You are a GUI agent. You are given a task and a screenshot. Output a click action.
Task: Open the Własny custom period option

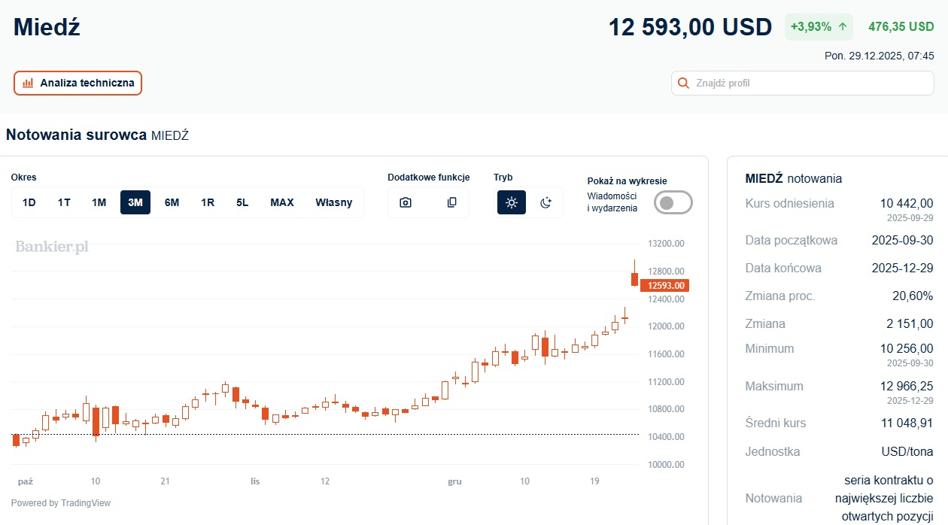click(334, 203)
